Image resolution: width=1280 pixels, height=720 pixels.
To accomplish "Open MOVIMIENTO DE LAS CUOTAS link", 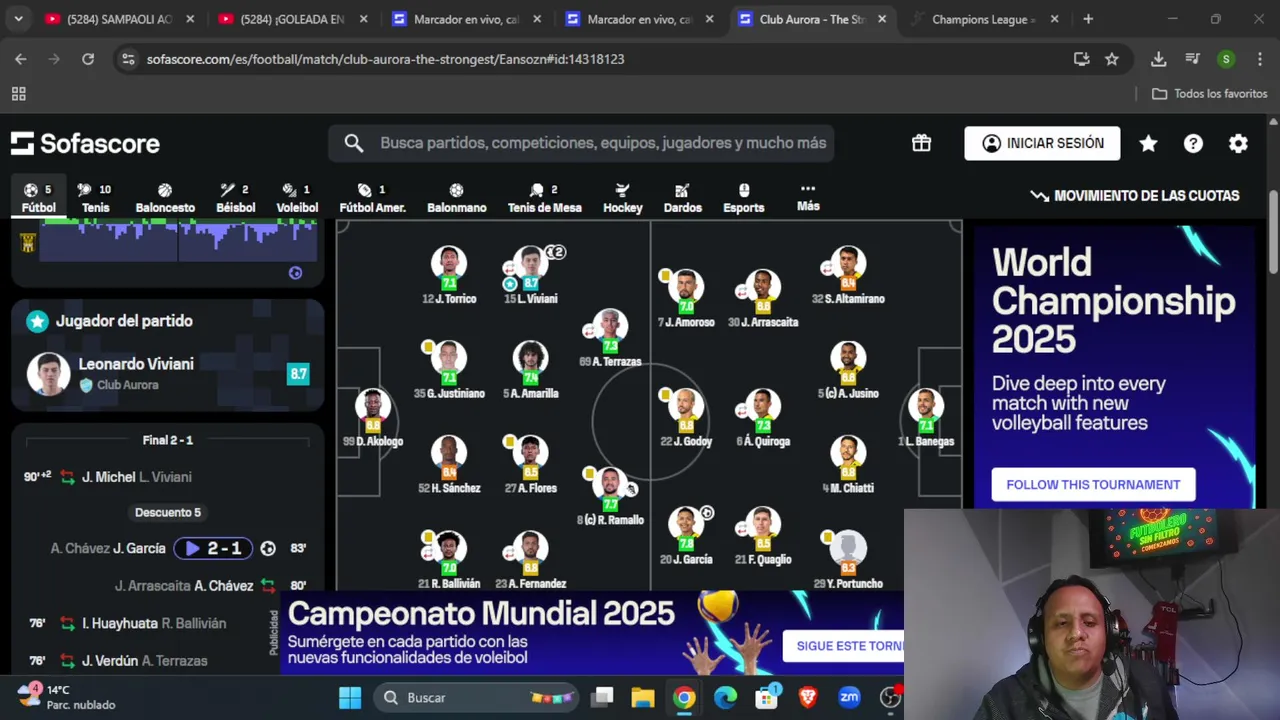I will [x=1135, y=196].
